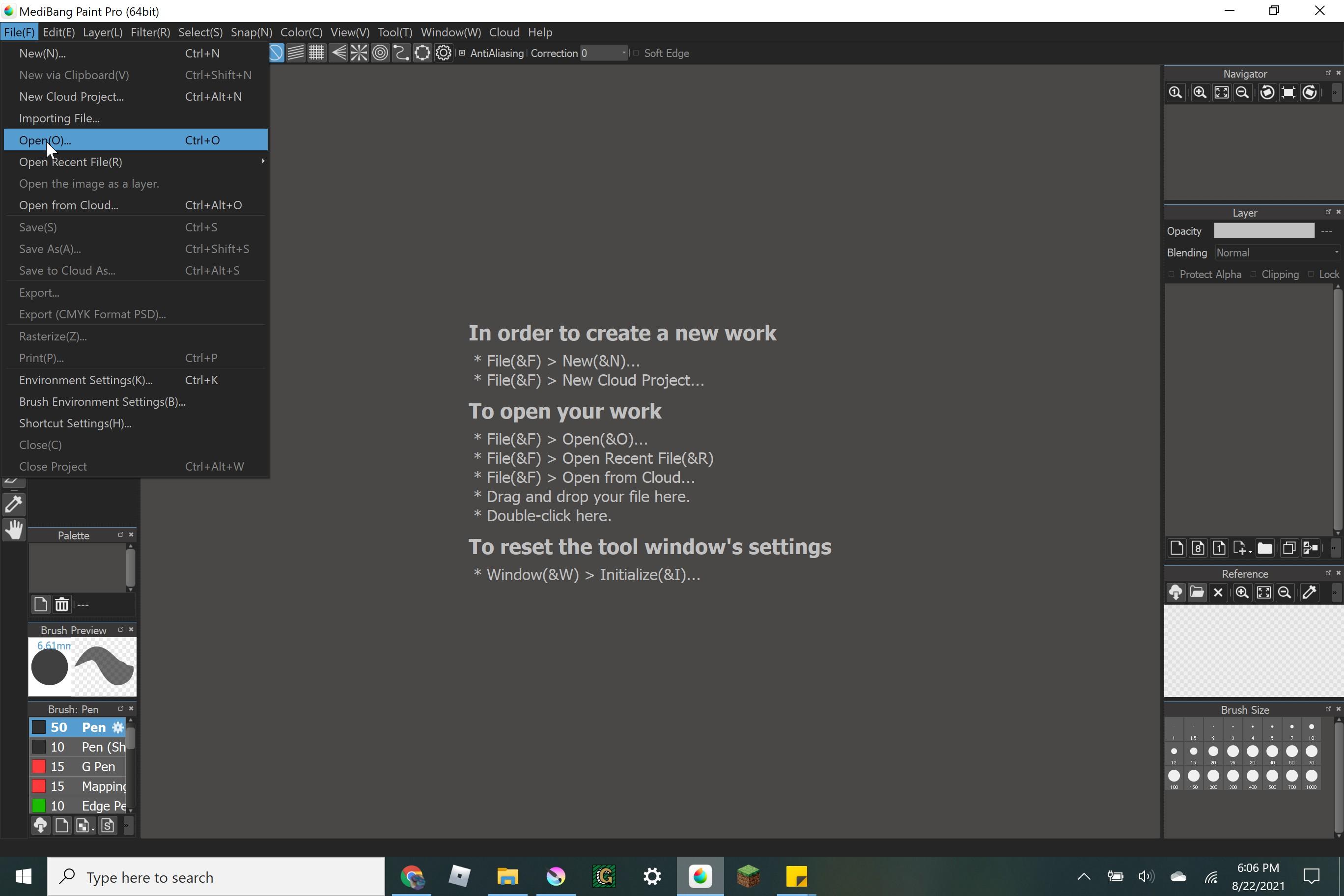
Task: Delete palette color with trash icon
Action: (62, 604)
